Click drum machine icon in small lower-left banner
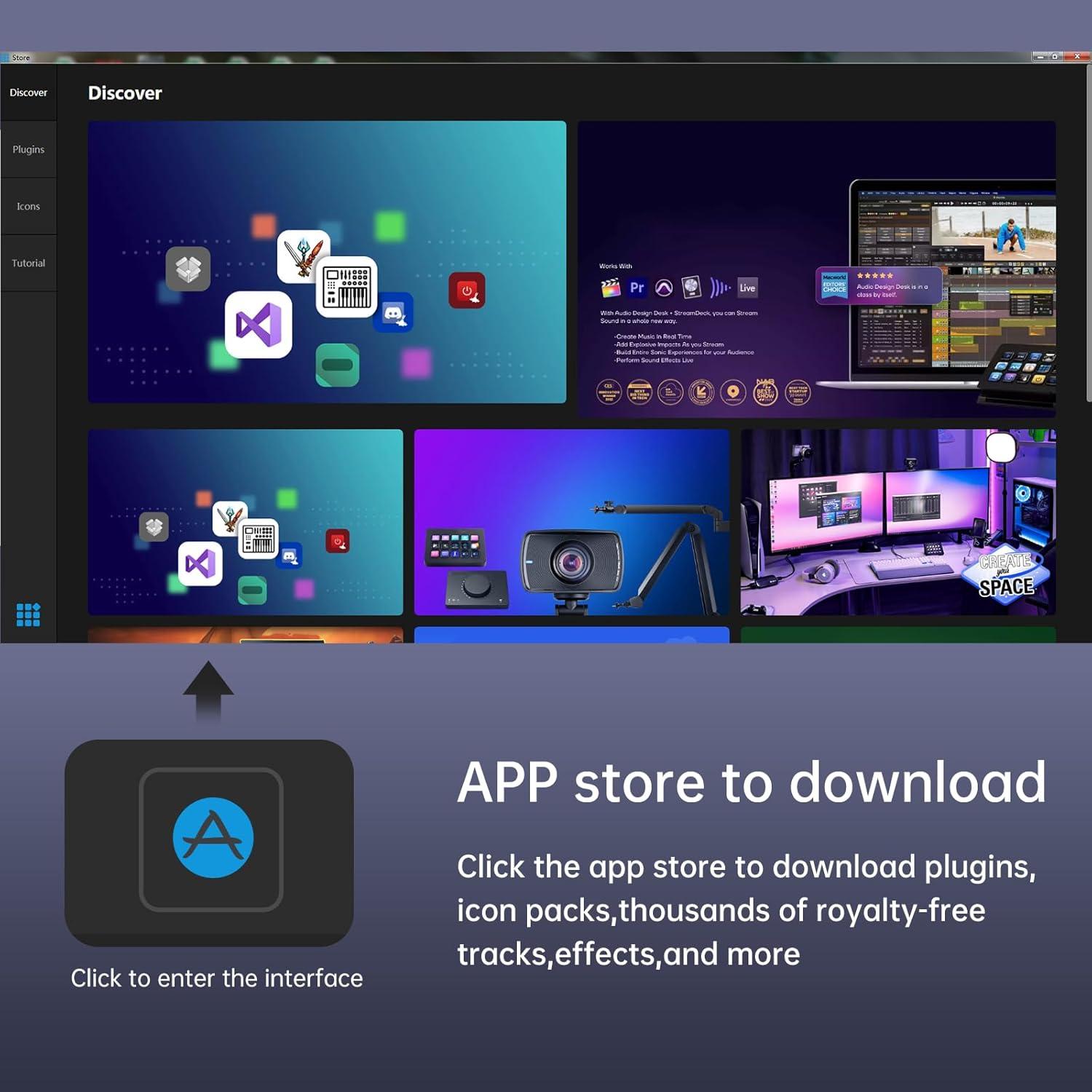The height and width of the screenshot is (1092, 1092). 258,539
